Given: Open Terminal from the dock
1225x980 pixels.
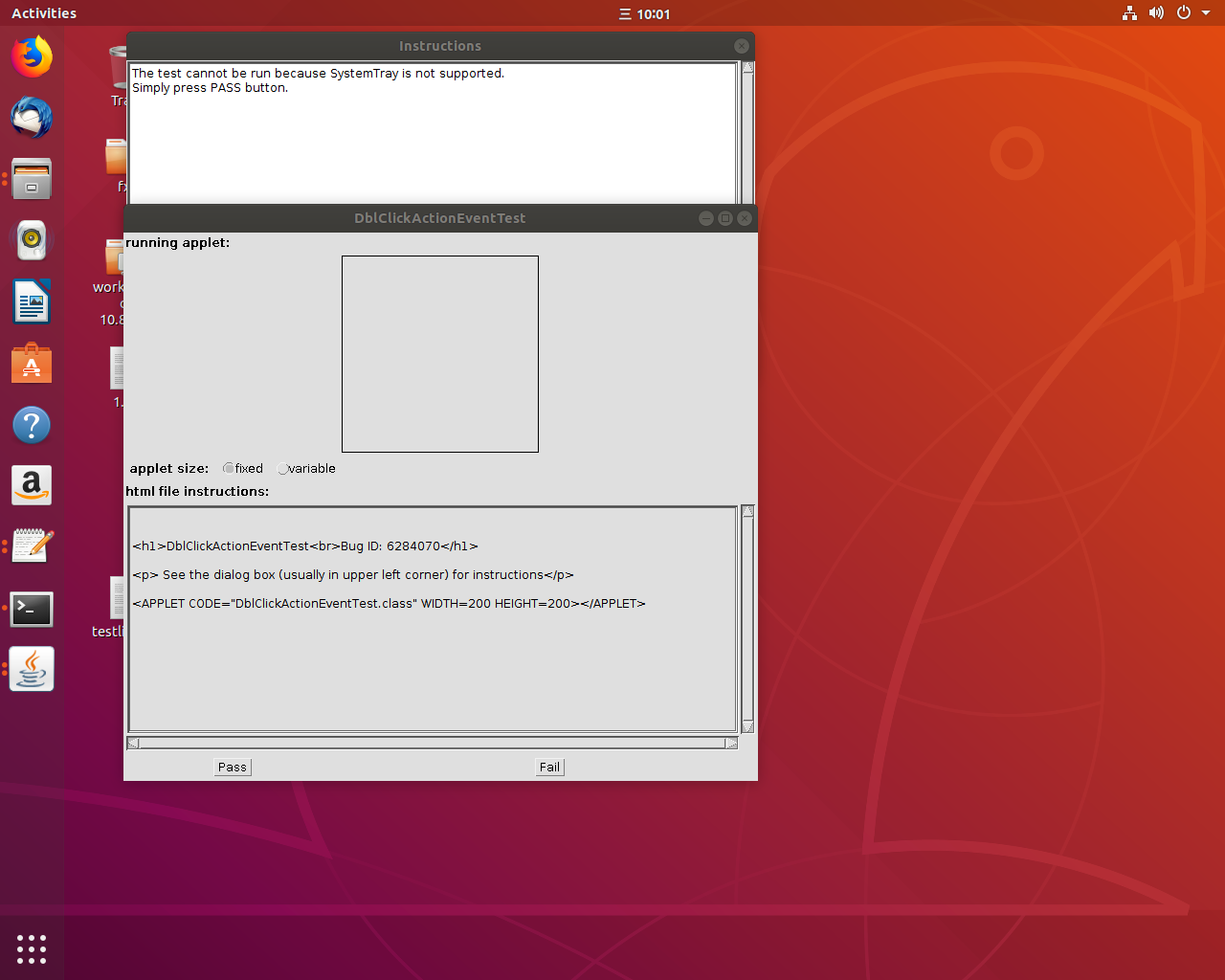Looking at the screenshot, I should [x=32, y=609].
